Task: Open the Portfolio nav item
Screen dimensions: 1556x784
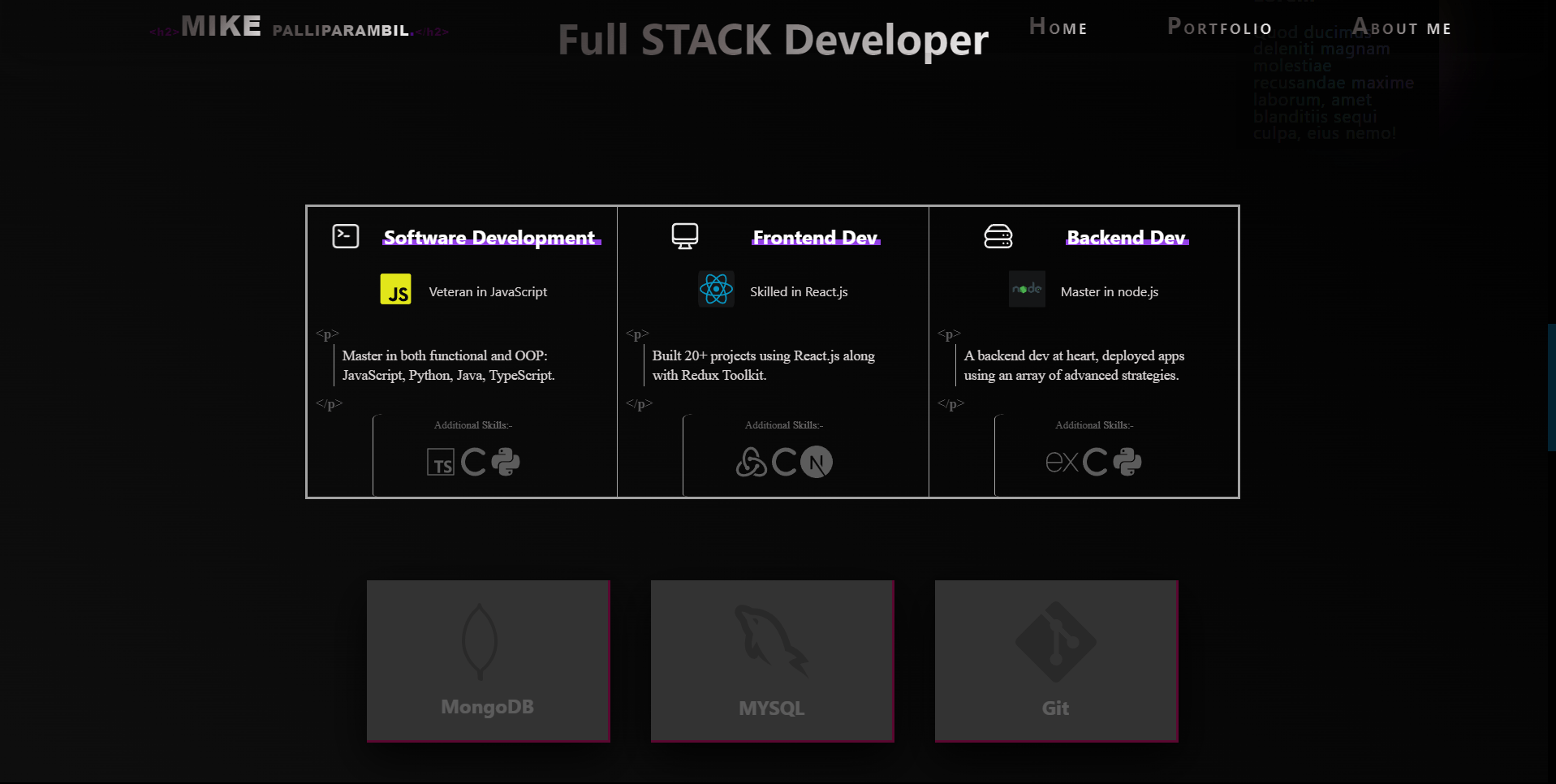Action: click(x=1219, y=28)
